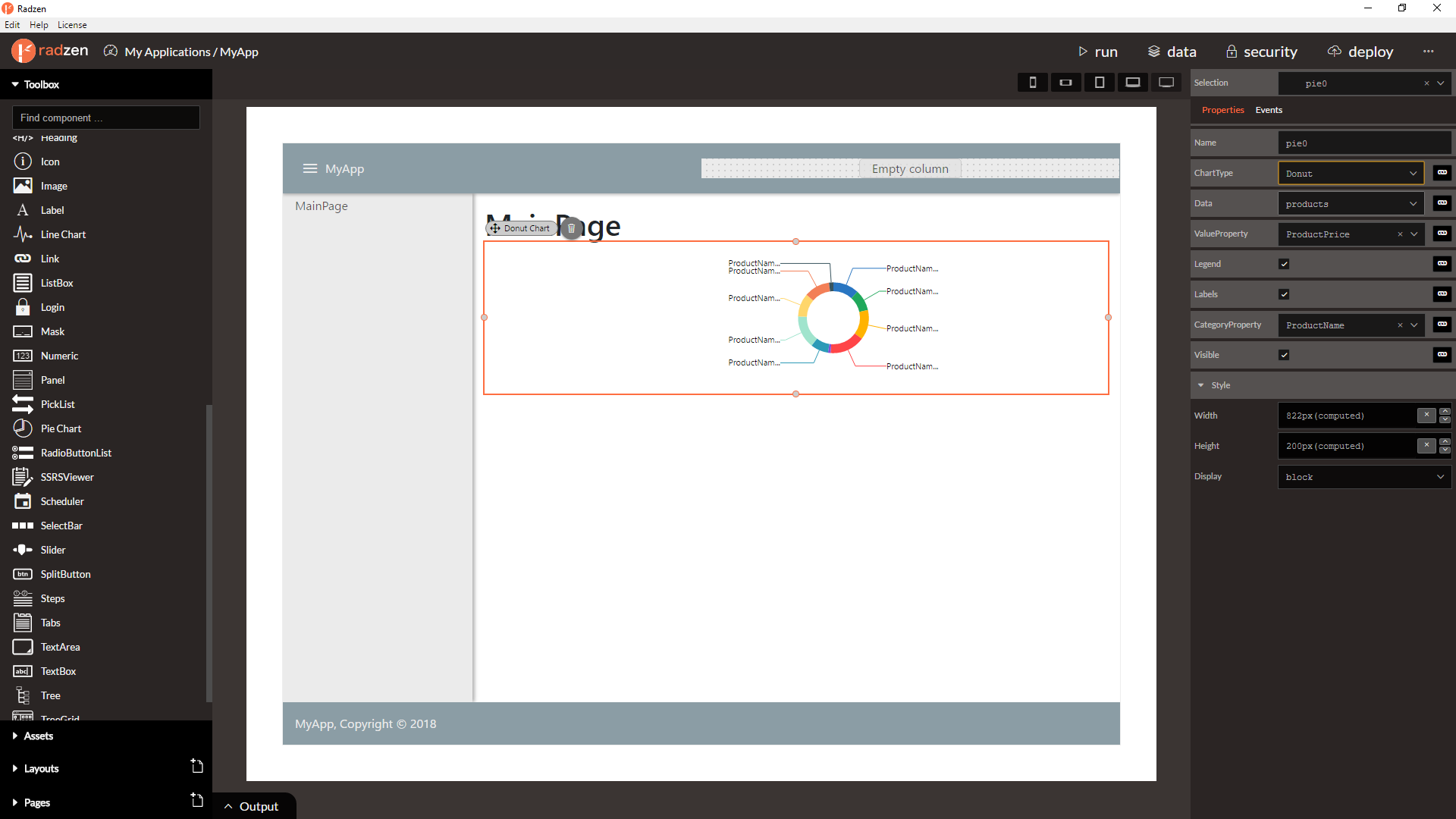The image size is (1456, 819).
Task: Add a new page icon
Action: (x=197, y=800)
